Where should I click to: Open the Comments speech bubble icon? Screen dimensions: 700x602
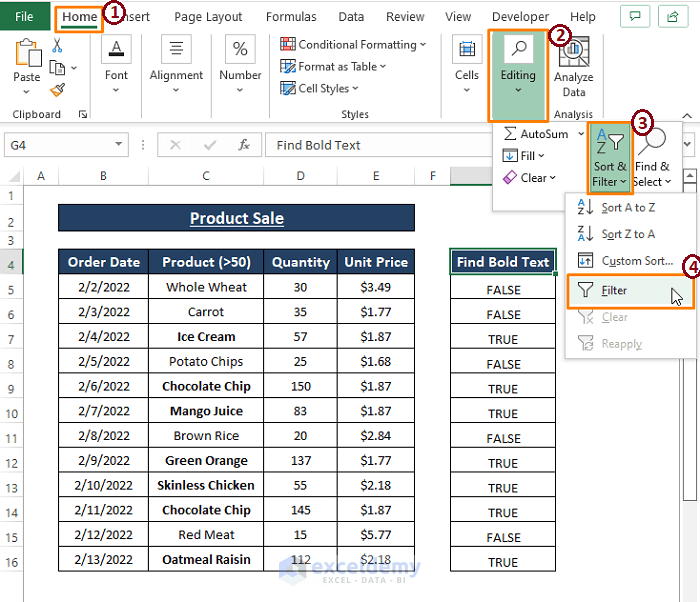pyautogui.click(x=635, y=17)
